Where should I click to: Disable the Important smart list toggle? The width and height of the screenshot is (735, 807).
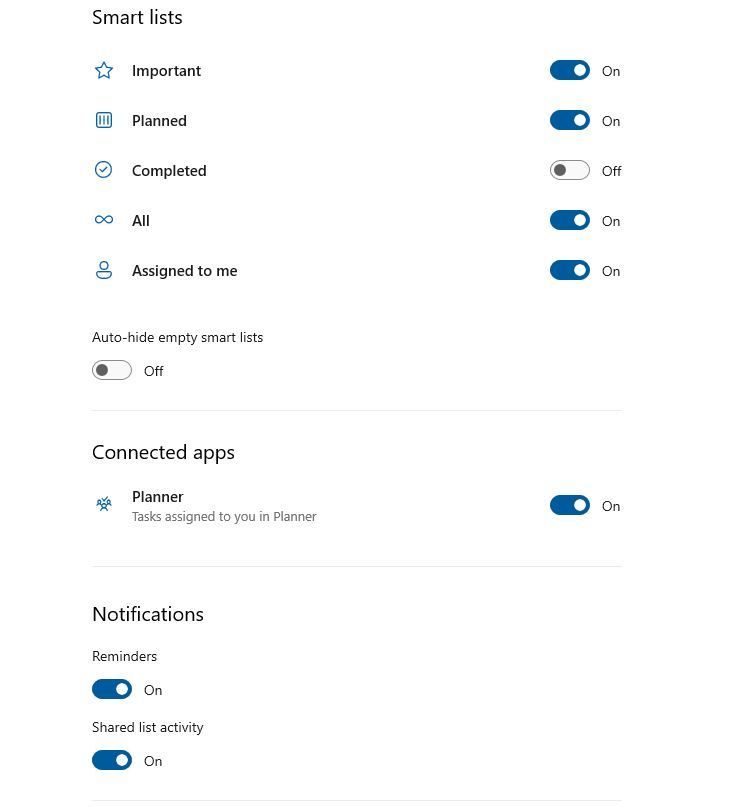pyautogui.click(x=570, y=71)
